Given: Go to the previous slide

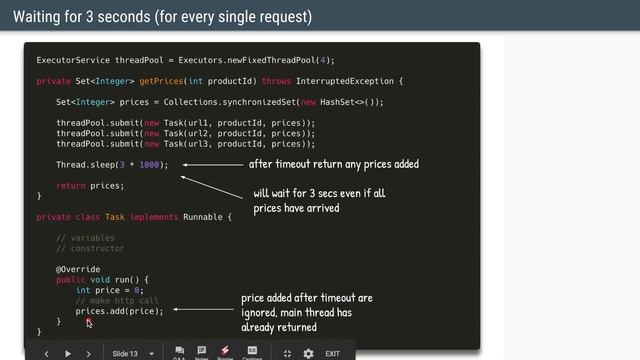Looking at the screenshot, I should point(46,353).
